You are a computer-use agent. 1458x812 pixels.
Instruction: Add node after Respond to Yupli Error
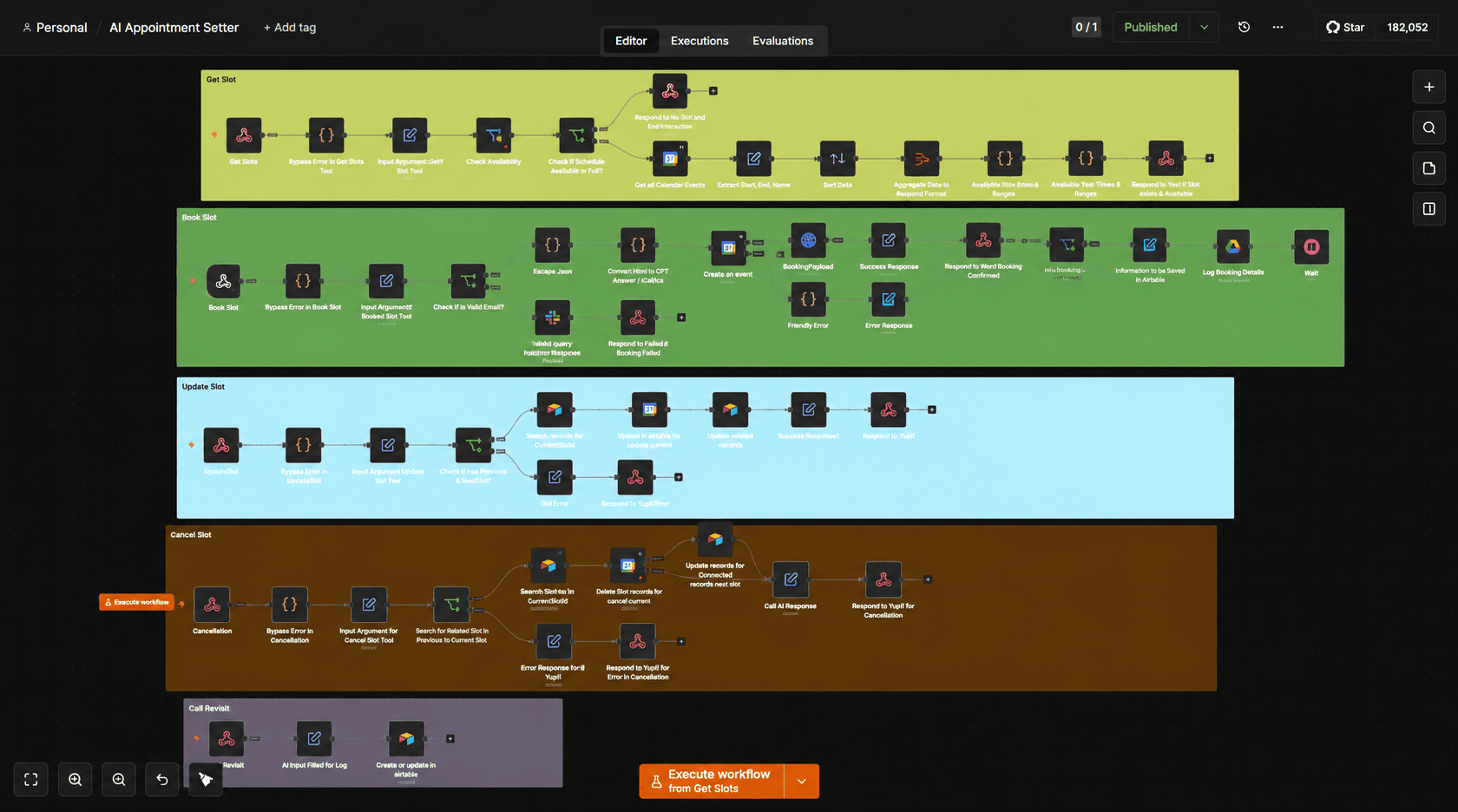pos(679,477)
